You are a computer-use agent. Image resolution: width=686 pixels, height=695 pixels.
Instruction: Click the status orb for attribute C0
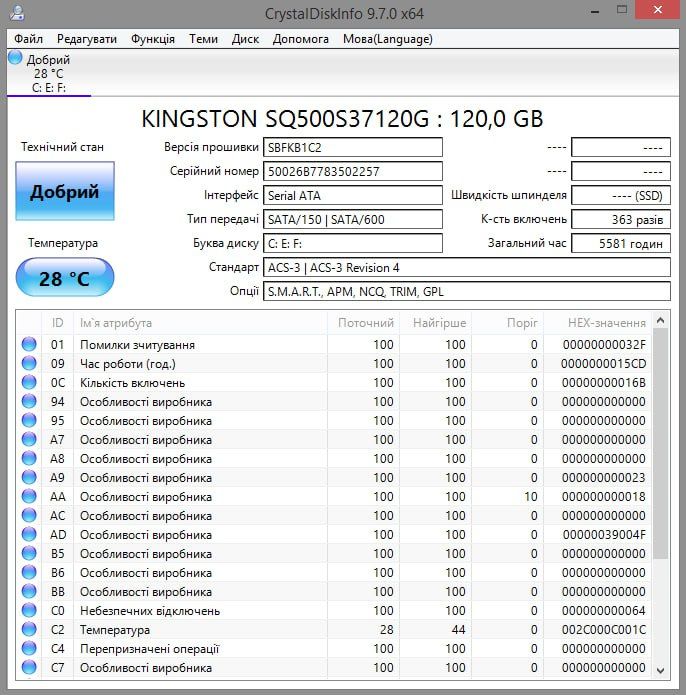(x=29, y=610)
